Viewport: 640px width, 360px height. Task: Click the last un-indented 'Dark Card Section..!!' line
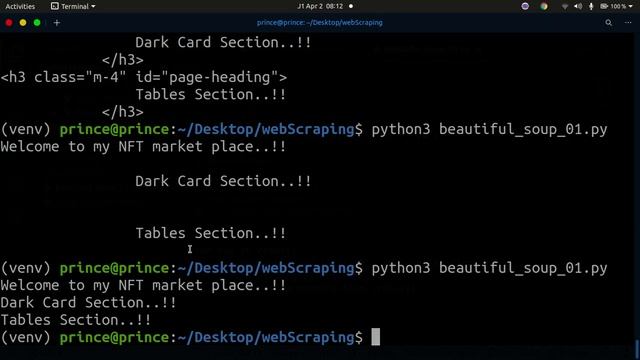tap(88, 302)
